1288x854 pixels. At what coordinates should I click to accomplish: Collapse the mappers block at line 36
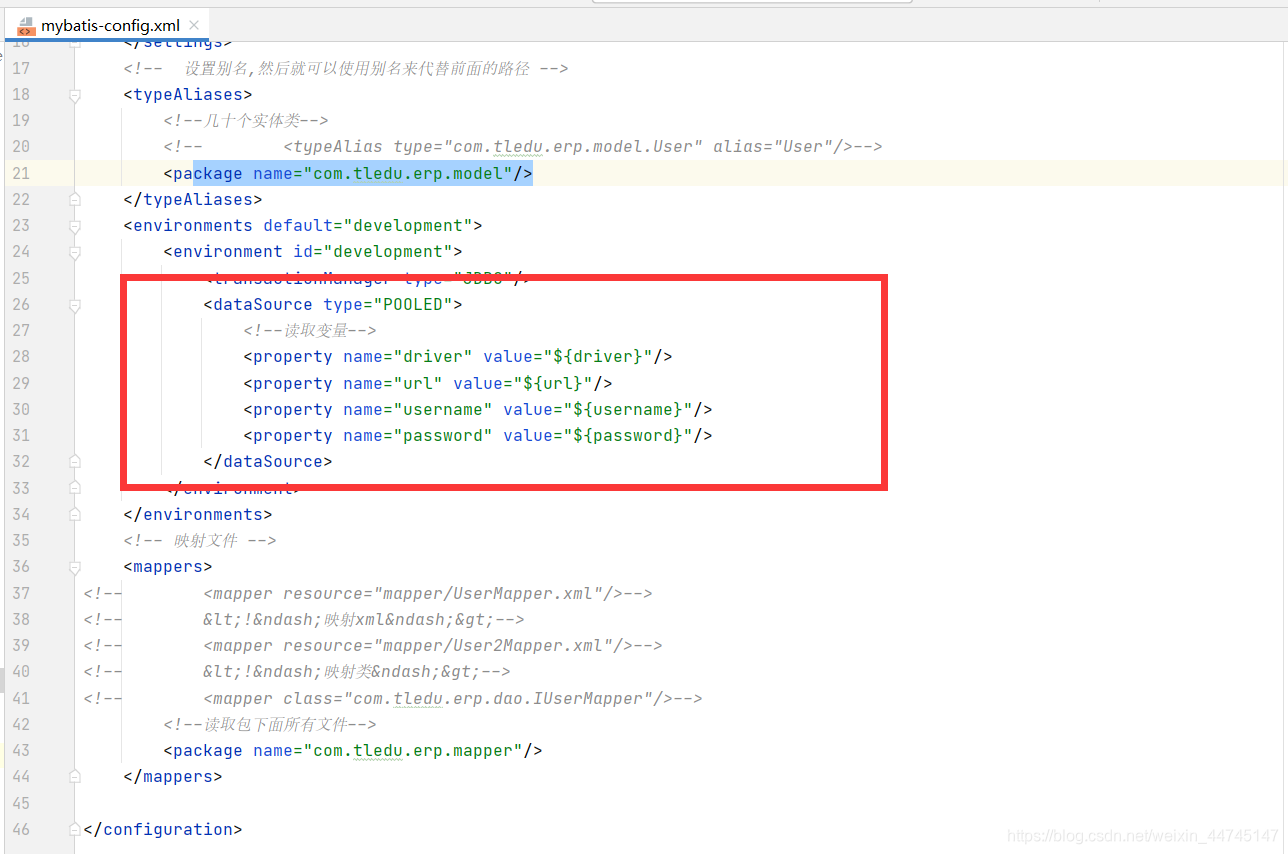[75, 567]
